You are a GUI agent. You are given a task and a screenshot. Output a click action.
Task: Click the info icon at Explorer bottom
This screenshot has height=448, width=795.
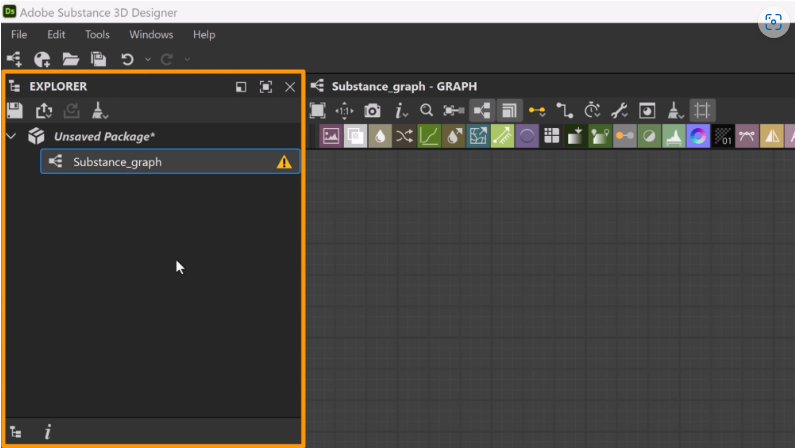point(48,432)
